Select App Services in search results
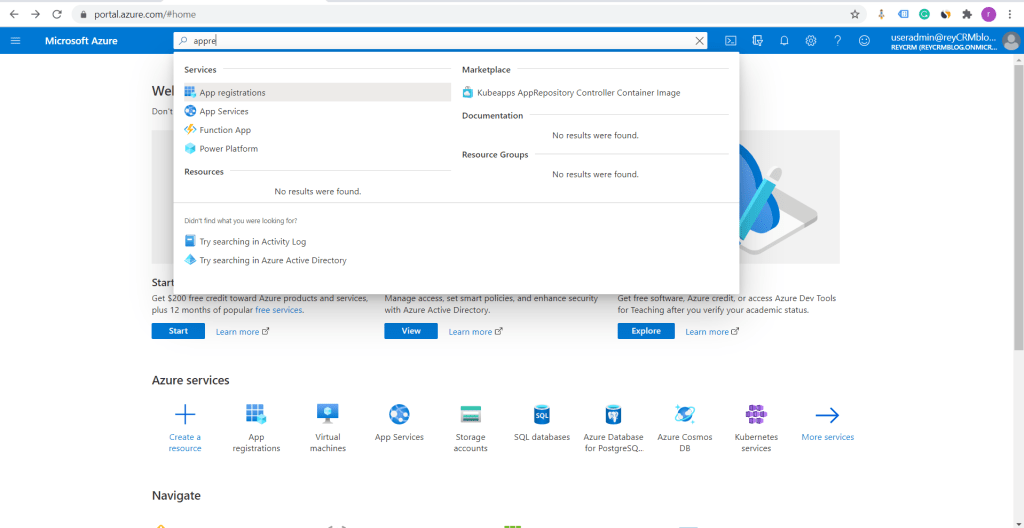Image resolution: width=1024 pixels, height=528 pixels. pos(223,112)
